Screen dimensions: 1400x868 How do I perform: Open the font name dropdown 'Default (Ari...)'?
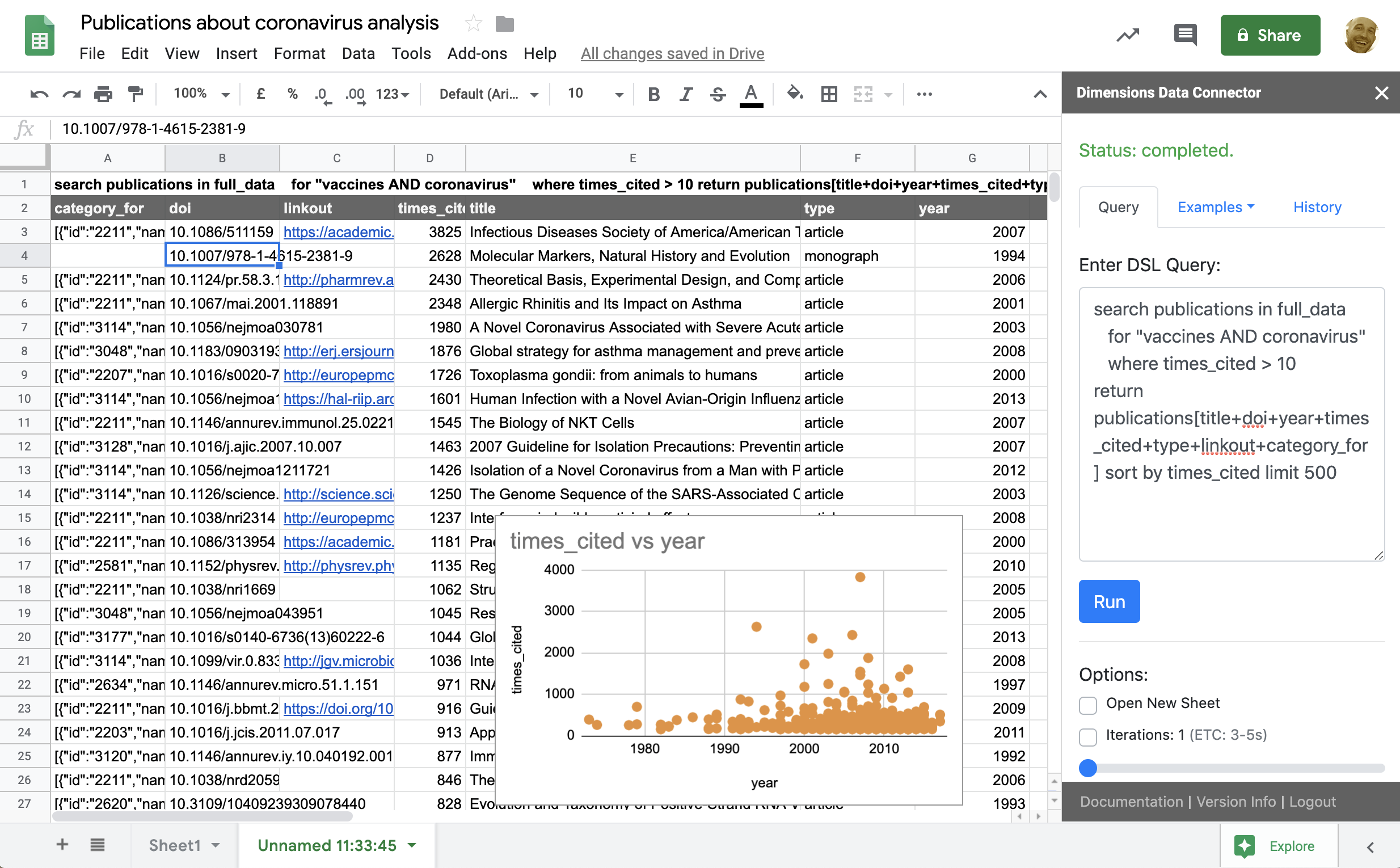tap(487, 93)
